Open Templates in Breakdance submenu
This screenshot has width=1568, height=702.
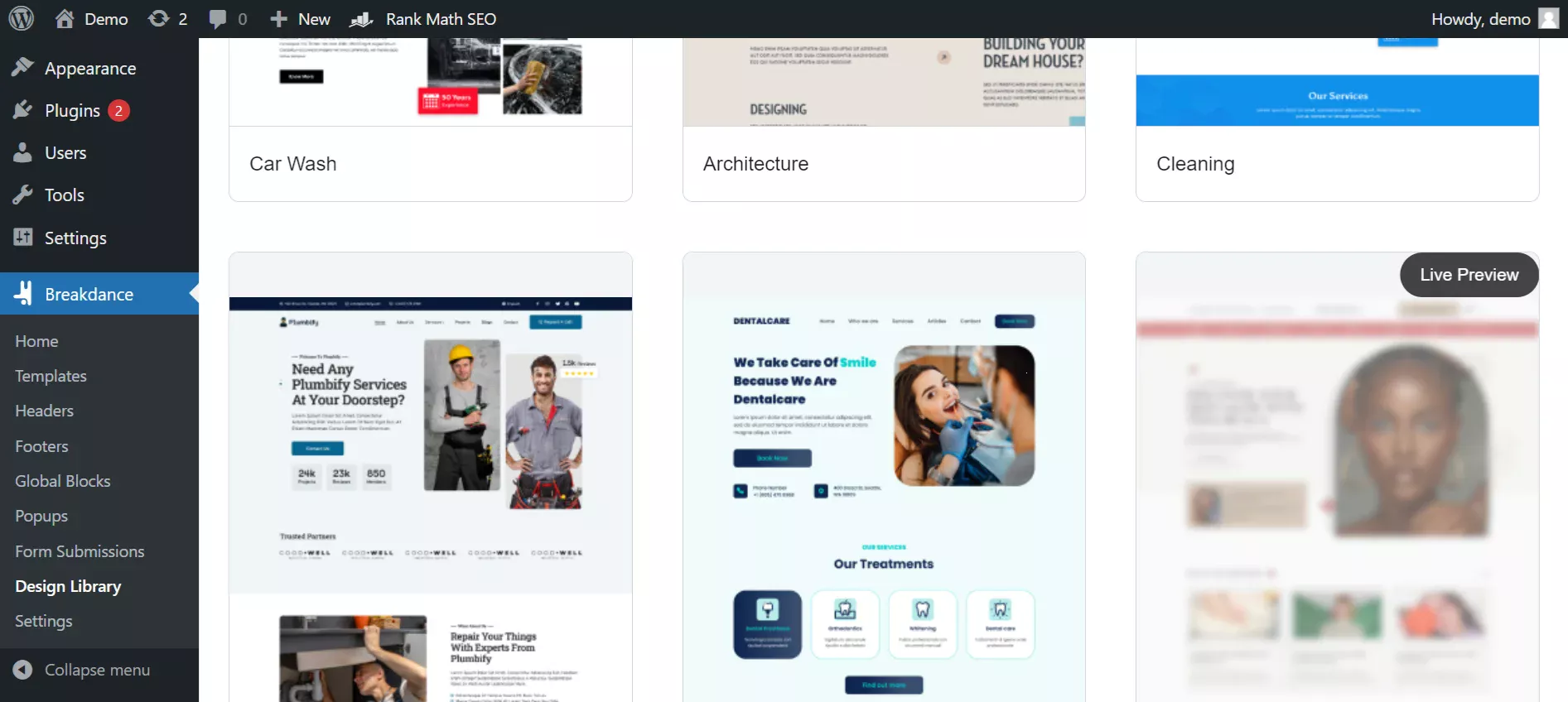pos(51,376)
